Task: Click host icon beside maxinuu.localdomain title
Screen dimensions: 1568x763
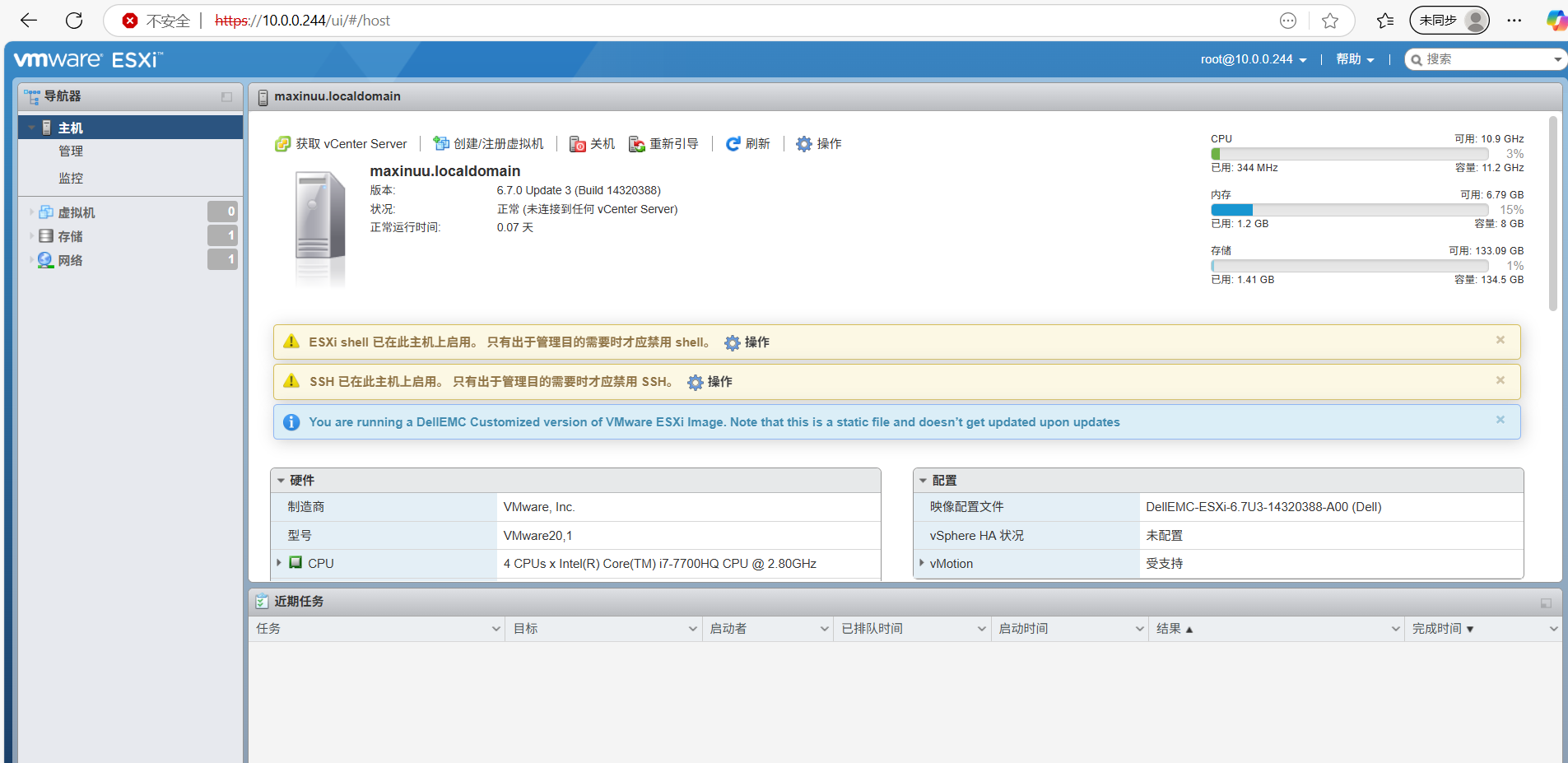Action: coord(263,97)
